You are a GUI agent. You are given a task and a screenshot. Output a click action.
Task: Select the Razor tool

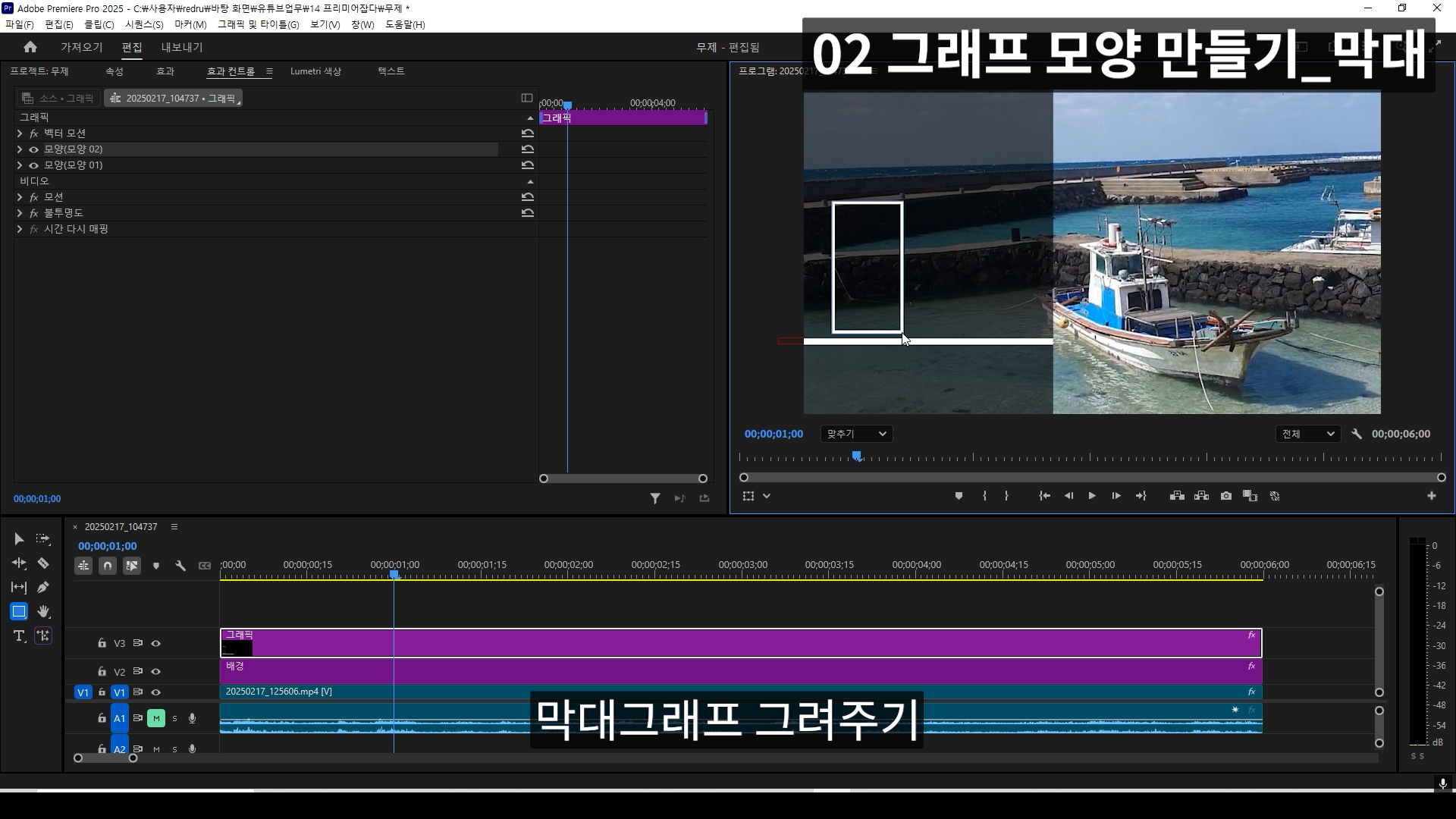point(43,563)
